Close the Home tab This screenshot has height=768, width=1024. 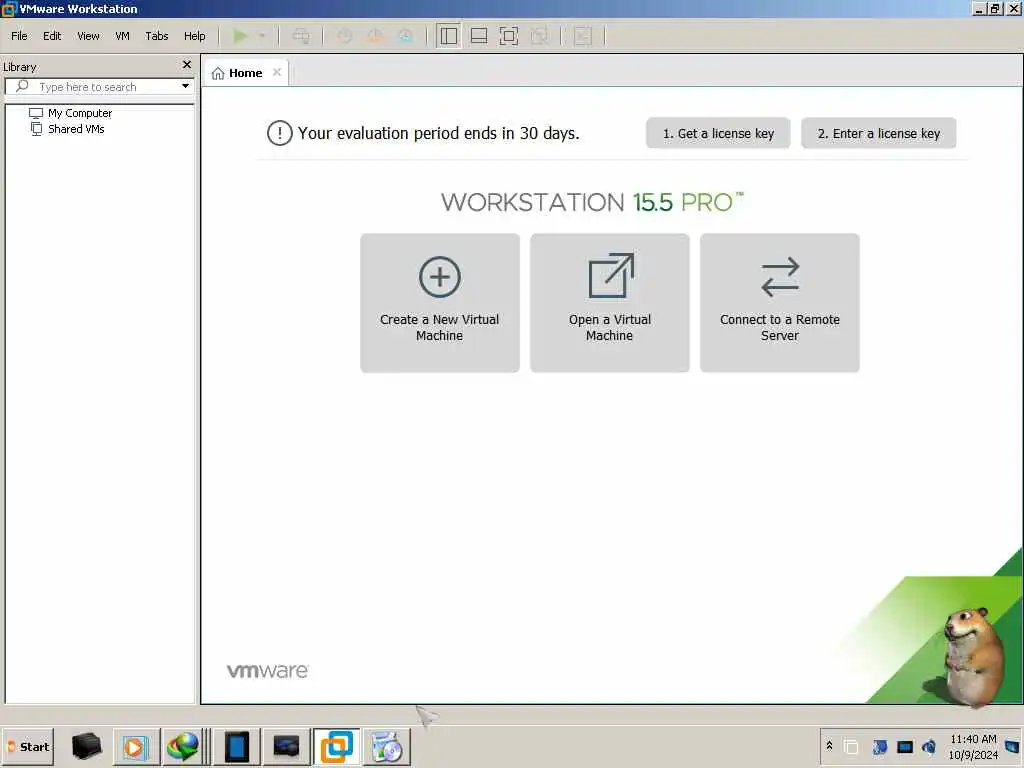pos(277,72)
